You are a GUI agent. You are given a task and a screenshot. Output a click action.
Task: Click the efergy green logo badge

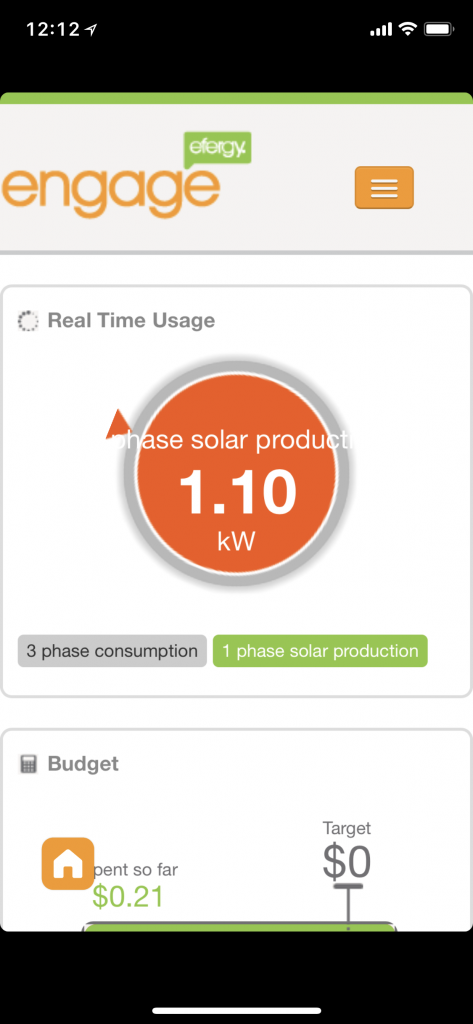pos(218,148)
